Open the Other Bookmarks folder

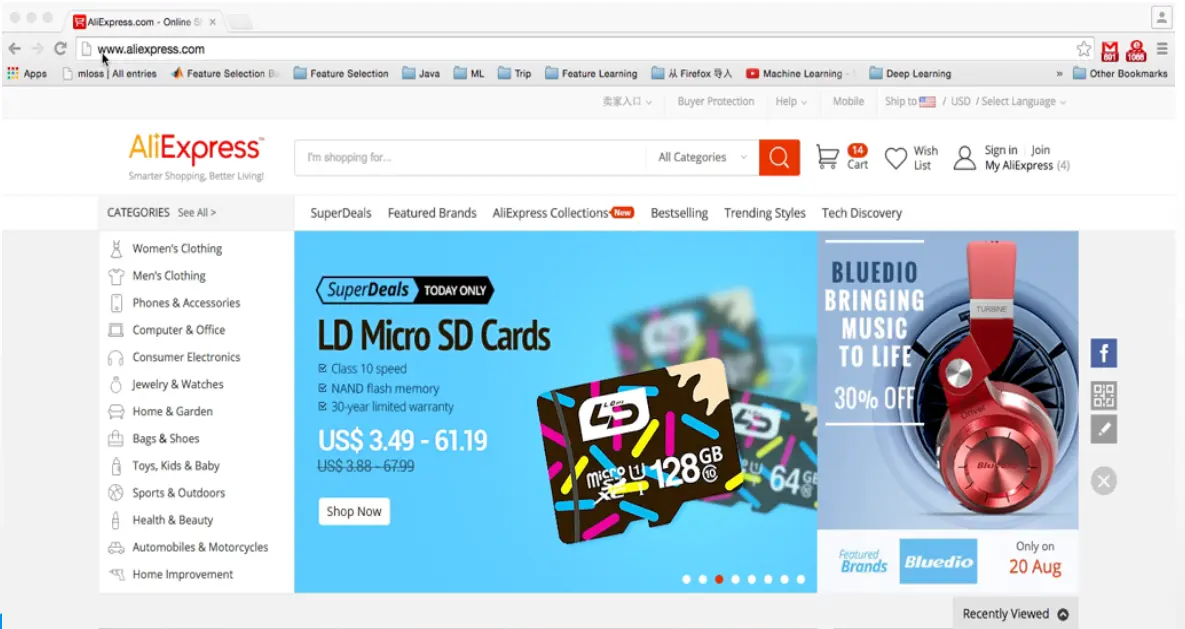[x=1120, y=73]
